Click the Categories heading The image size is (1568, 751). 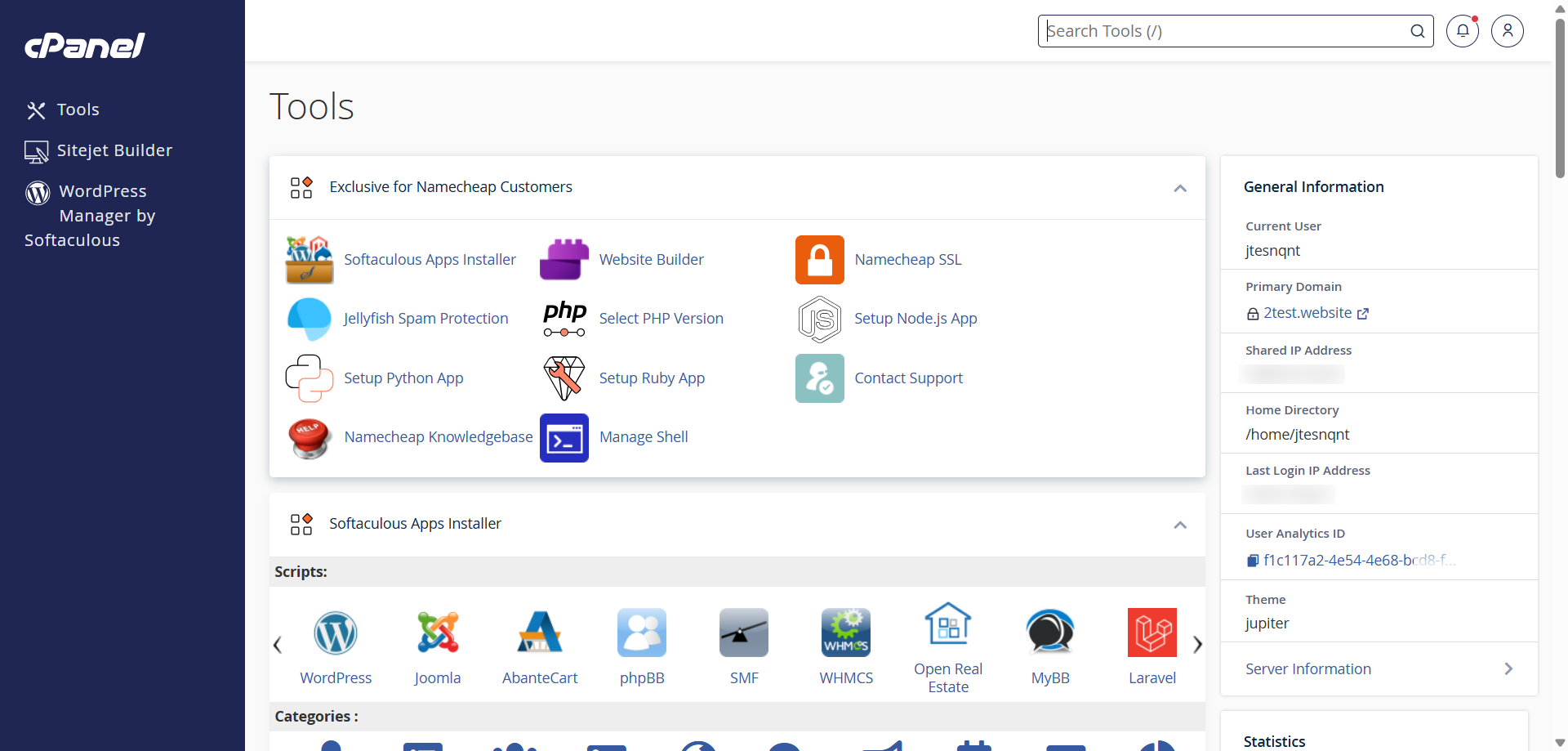[x=316, y=717]
